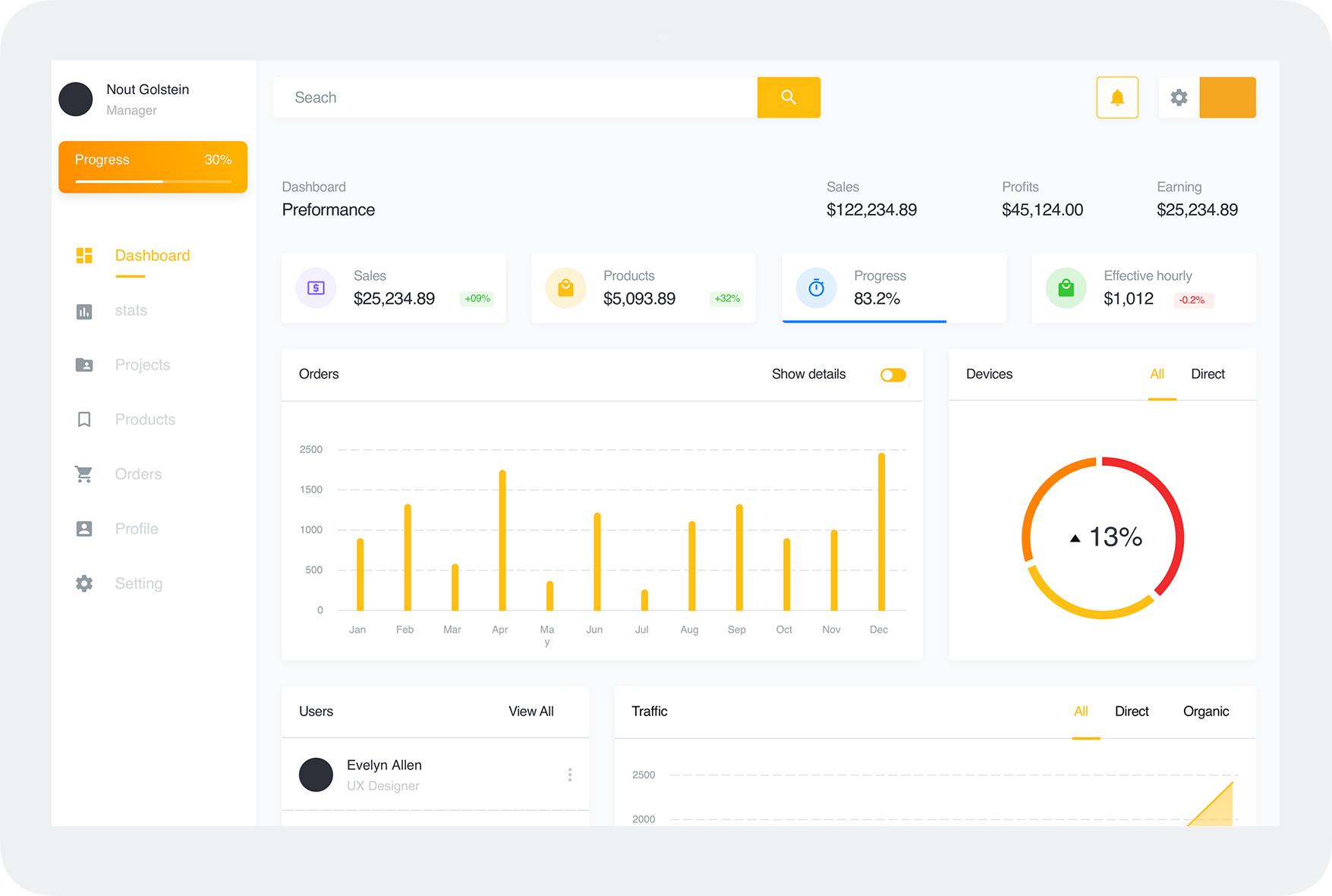Click the stats bar chart icon

84,311
